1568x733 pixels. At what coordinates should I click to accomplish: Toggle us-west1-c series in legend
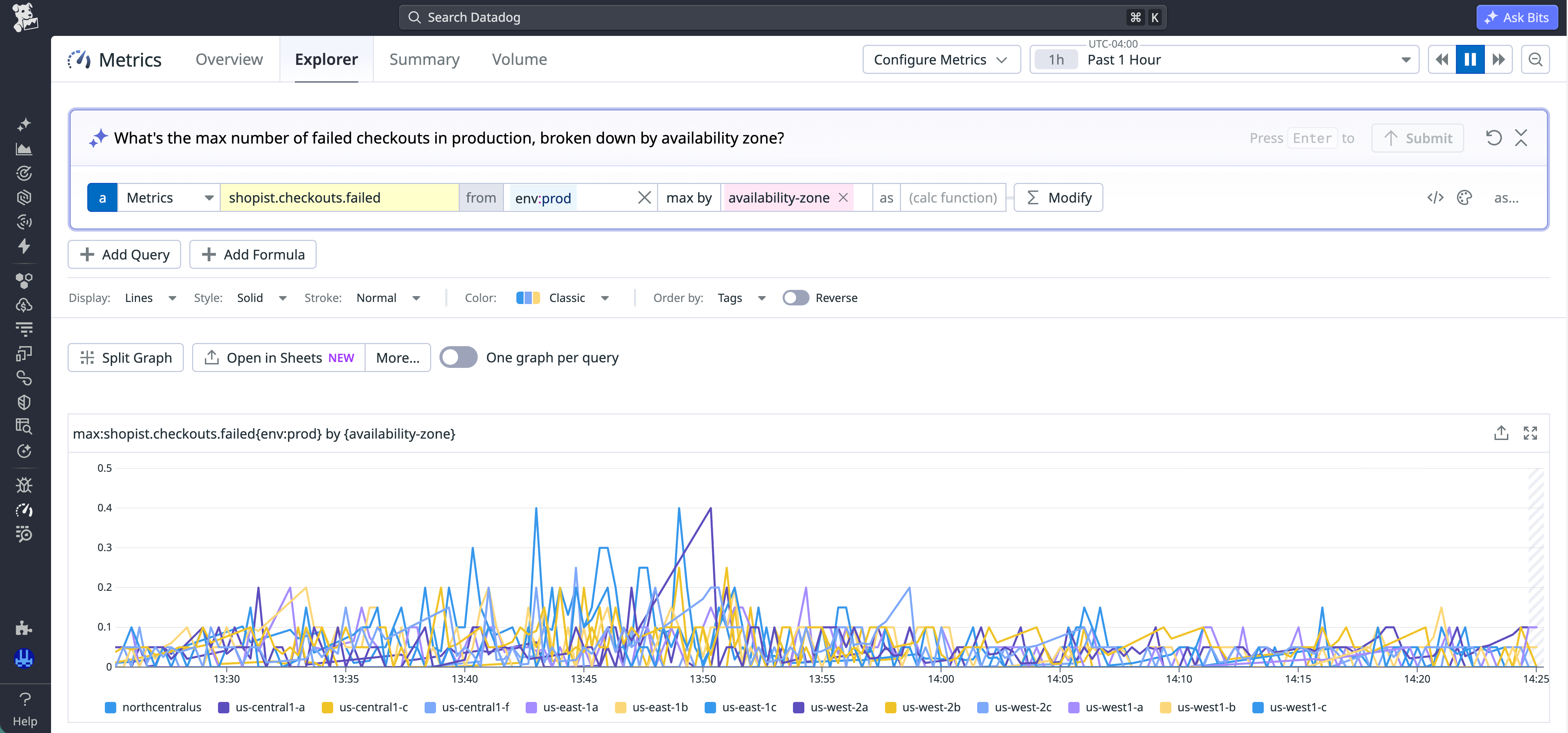pyautogui.click(x=1290, y=707)
